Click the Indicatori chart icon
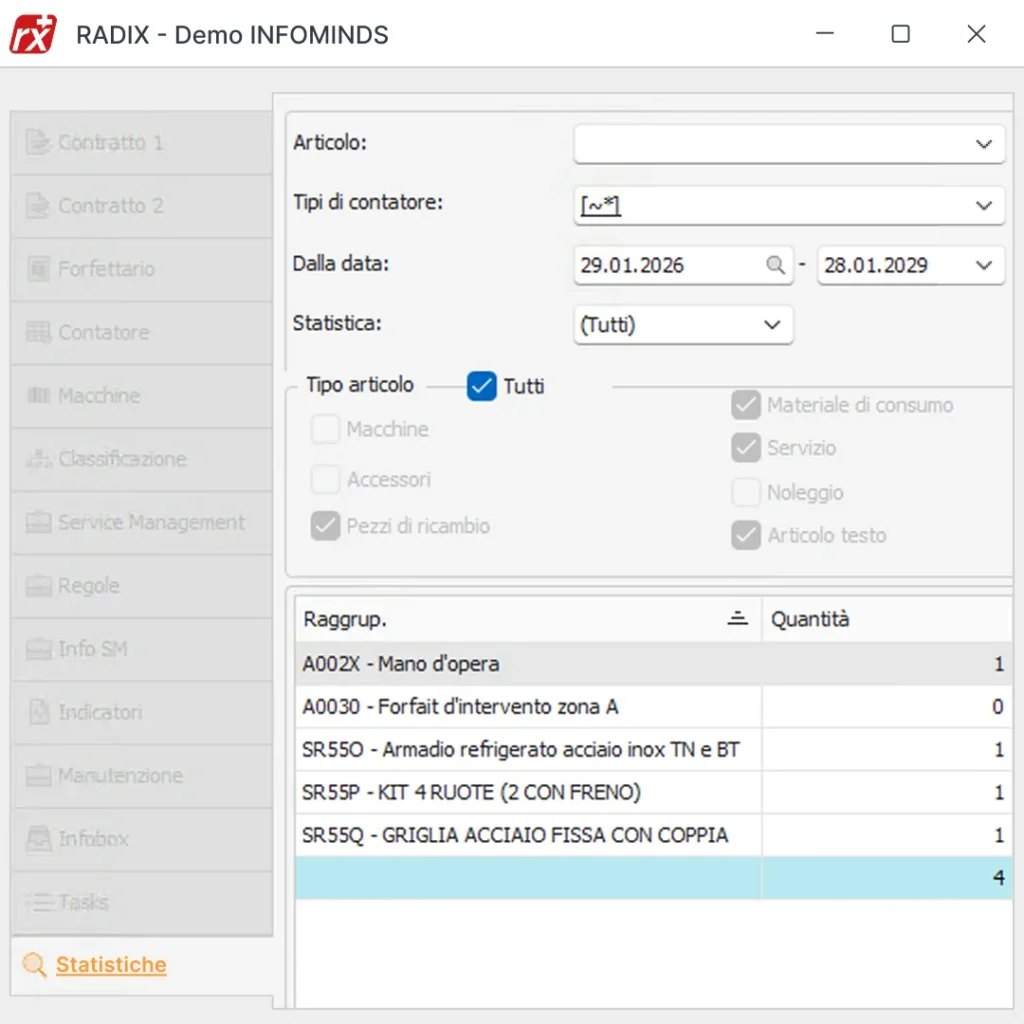This screenshot has width=1024, height=1024. coord(38,713)
